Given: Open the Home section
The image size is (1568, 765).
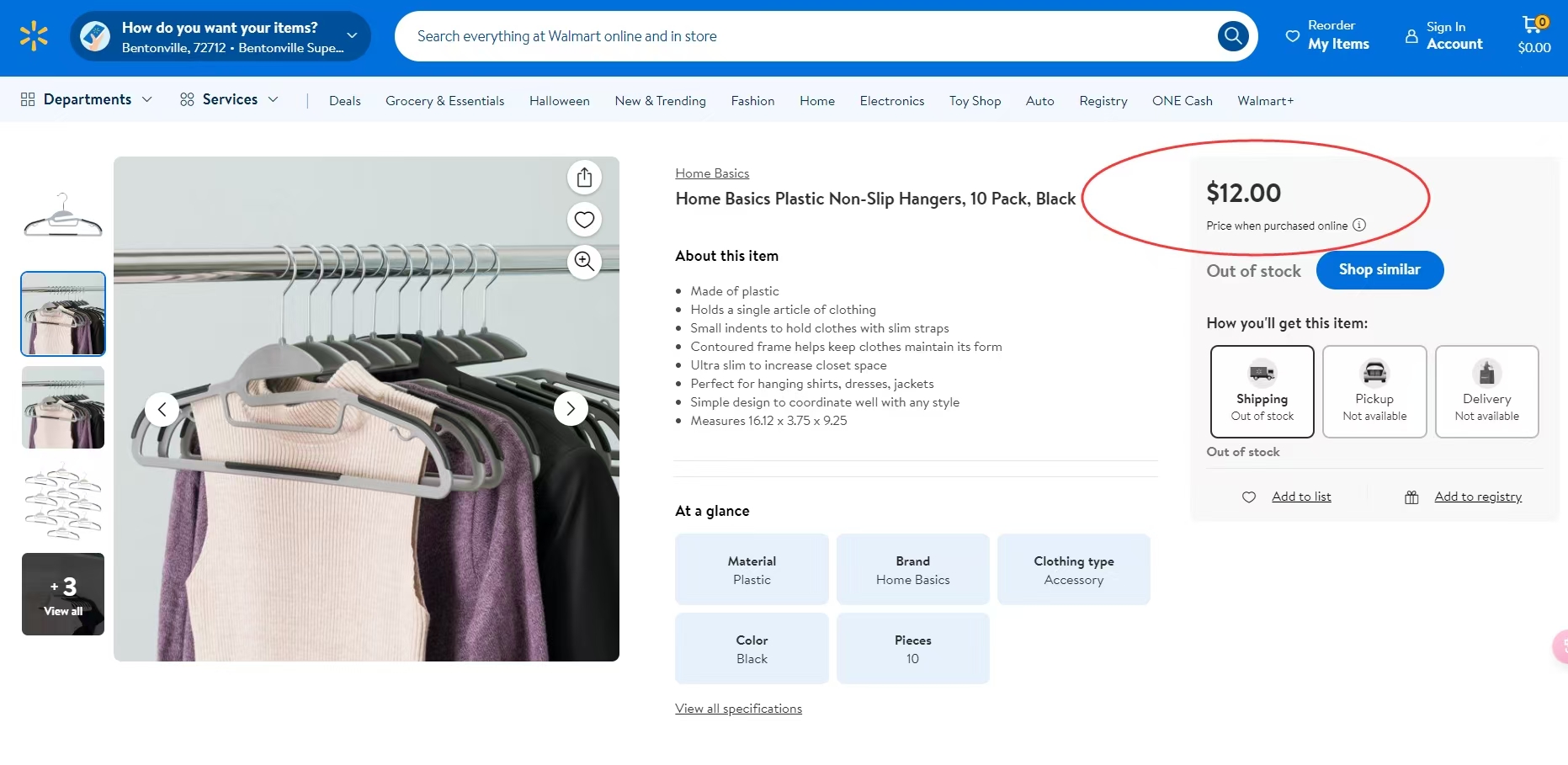Looking at the screenshot, I should (817, 101).
